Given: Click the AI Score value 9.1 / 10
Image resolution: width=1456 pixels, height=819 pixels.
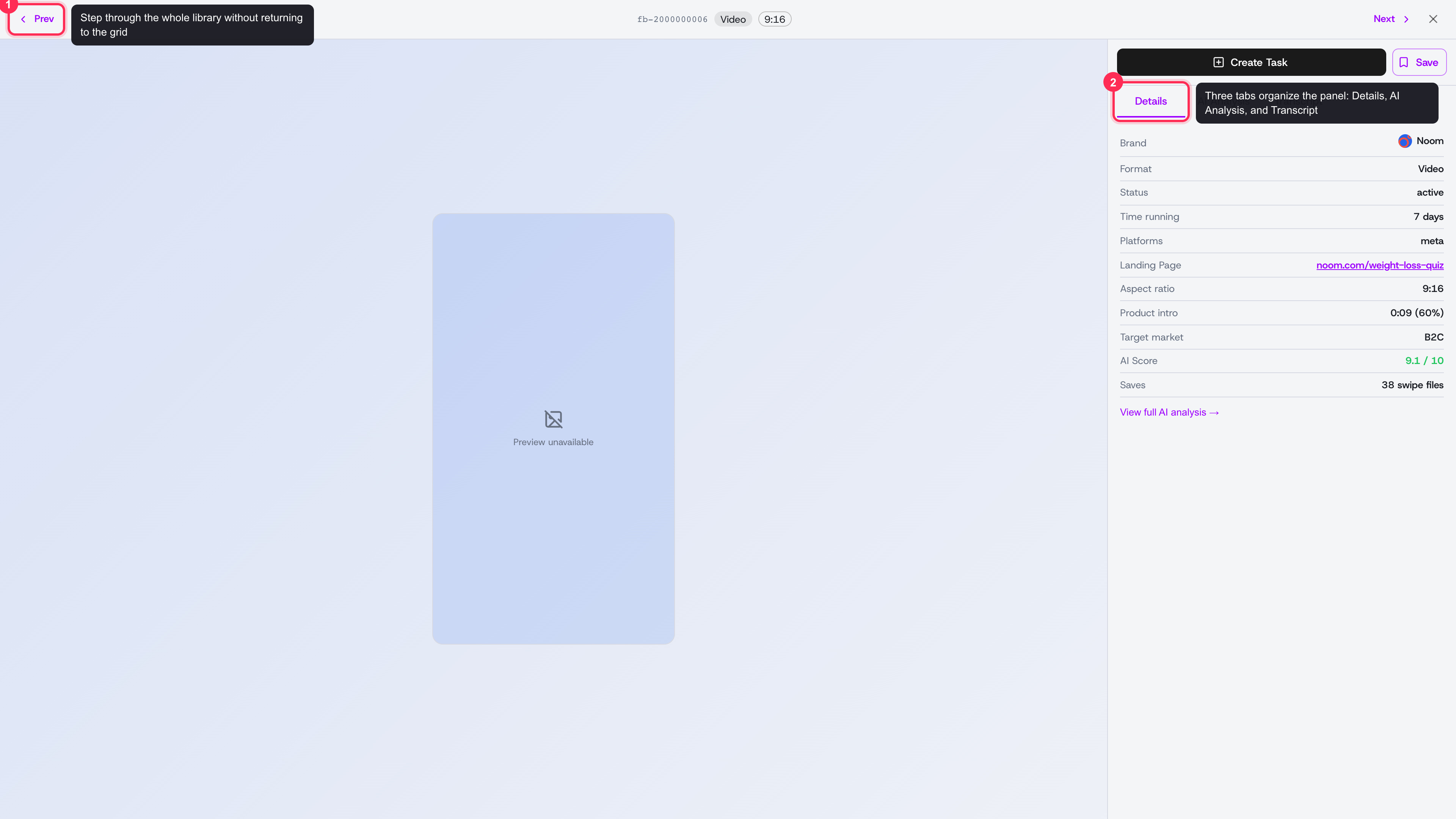Looking at the screenshot, I should (x=1424, y=361).
